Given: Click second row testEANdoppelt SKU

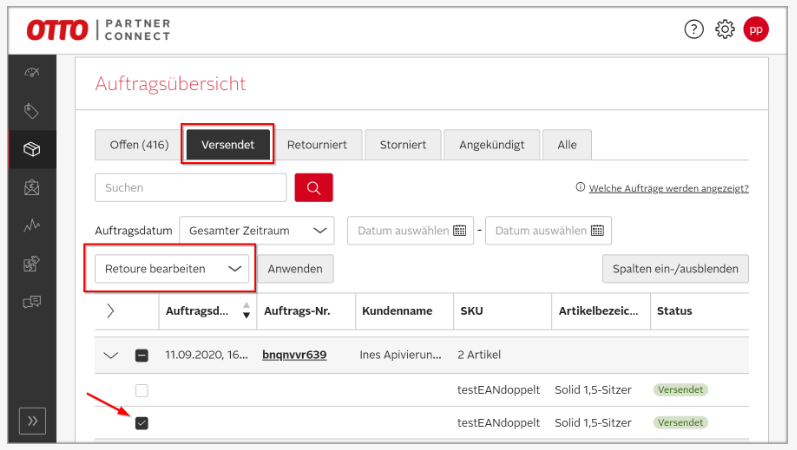Looking at the screenshot, I should click(499, 423).
